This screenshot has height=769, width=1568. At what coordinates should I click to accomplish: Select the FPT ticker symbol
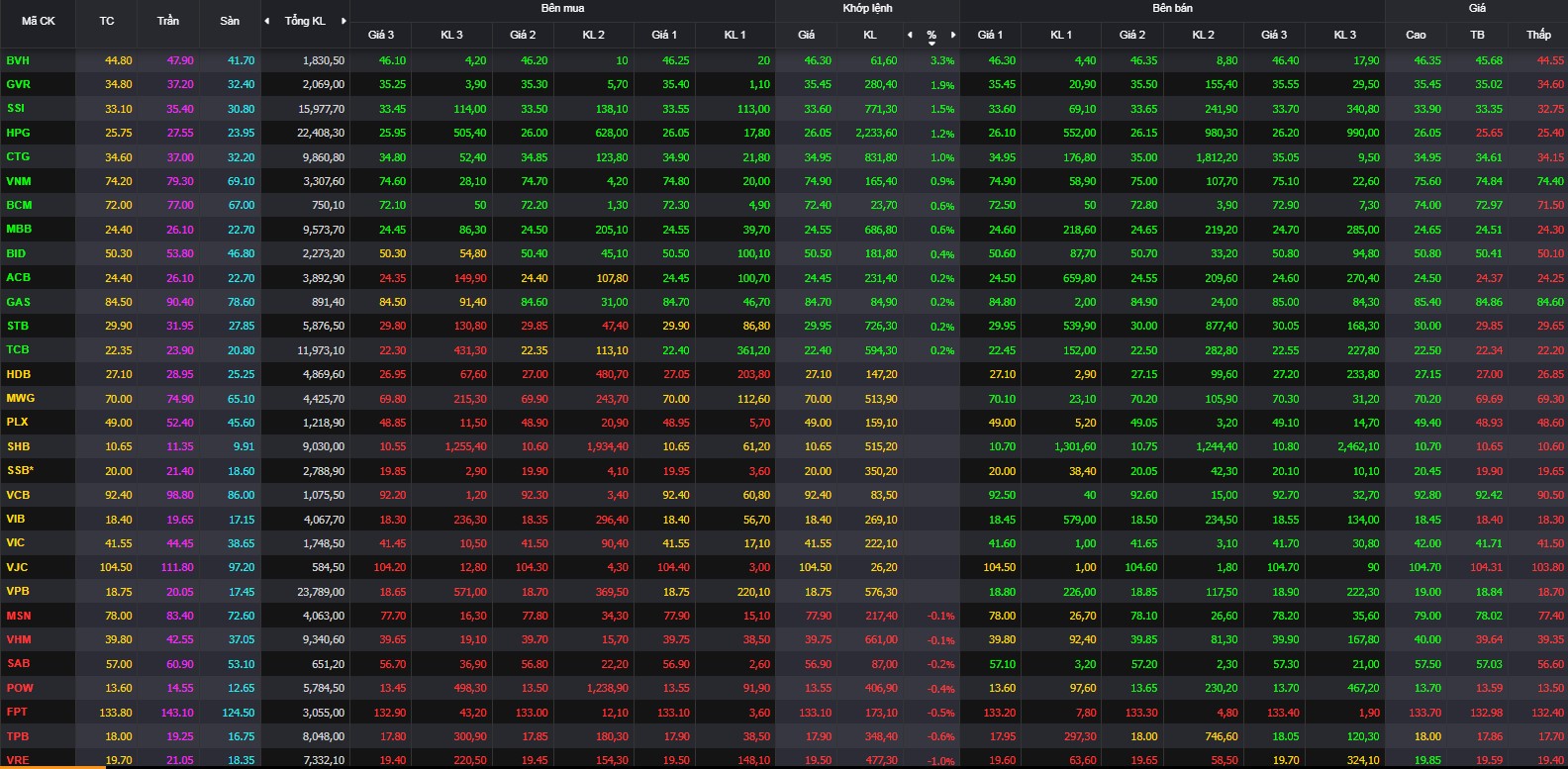(17, 713)
